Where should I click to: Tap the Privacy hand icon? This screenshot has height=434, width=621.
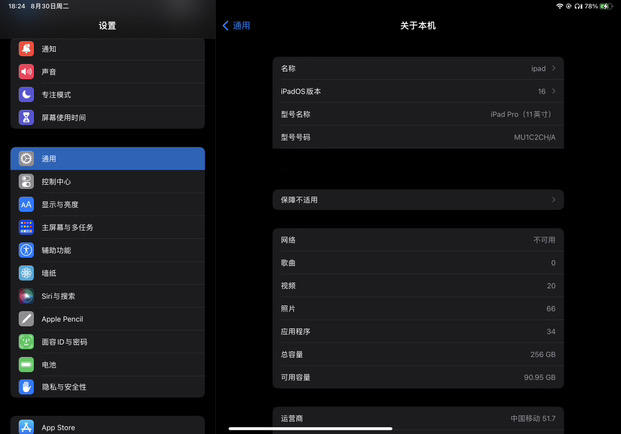pyautogui.click(x=26, y=387)
